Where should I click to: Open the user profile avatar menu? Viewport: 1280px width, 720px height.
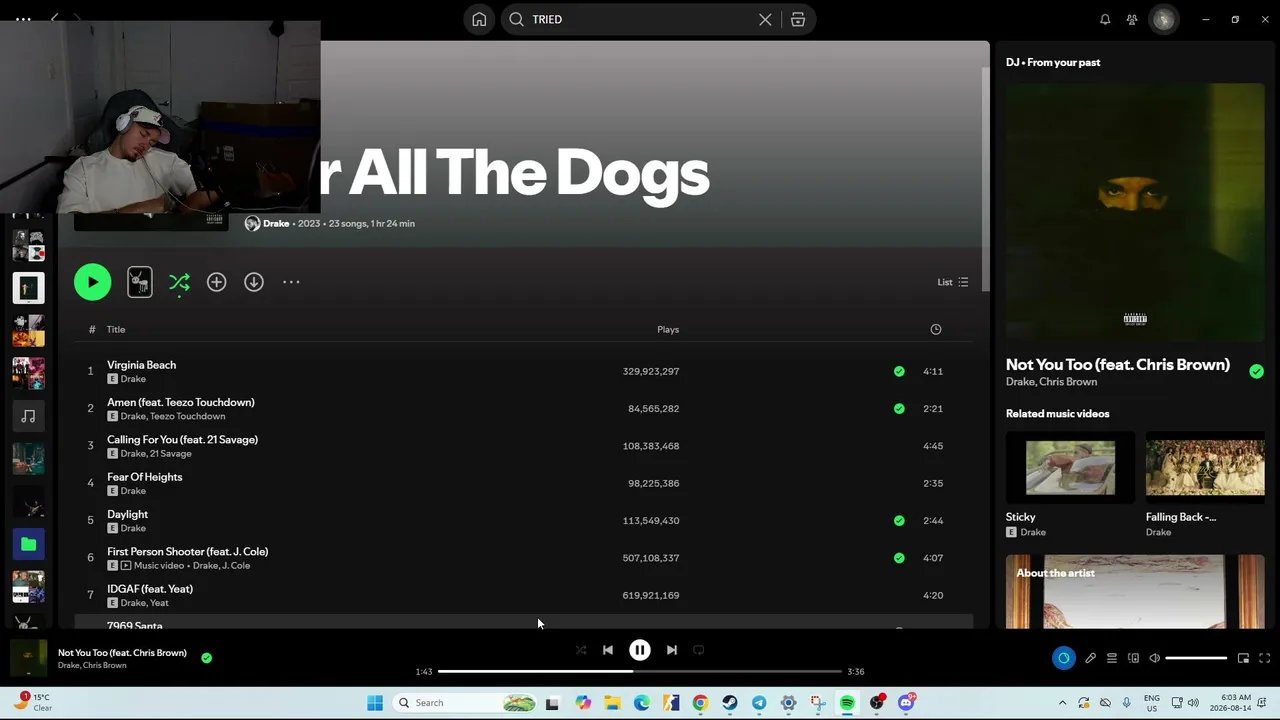(x=1163, y=19)
